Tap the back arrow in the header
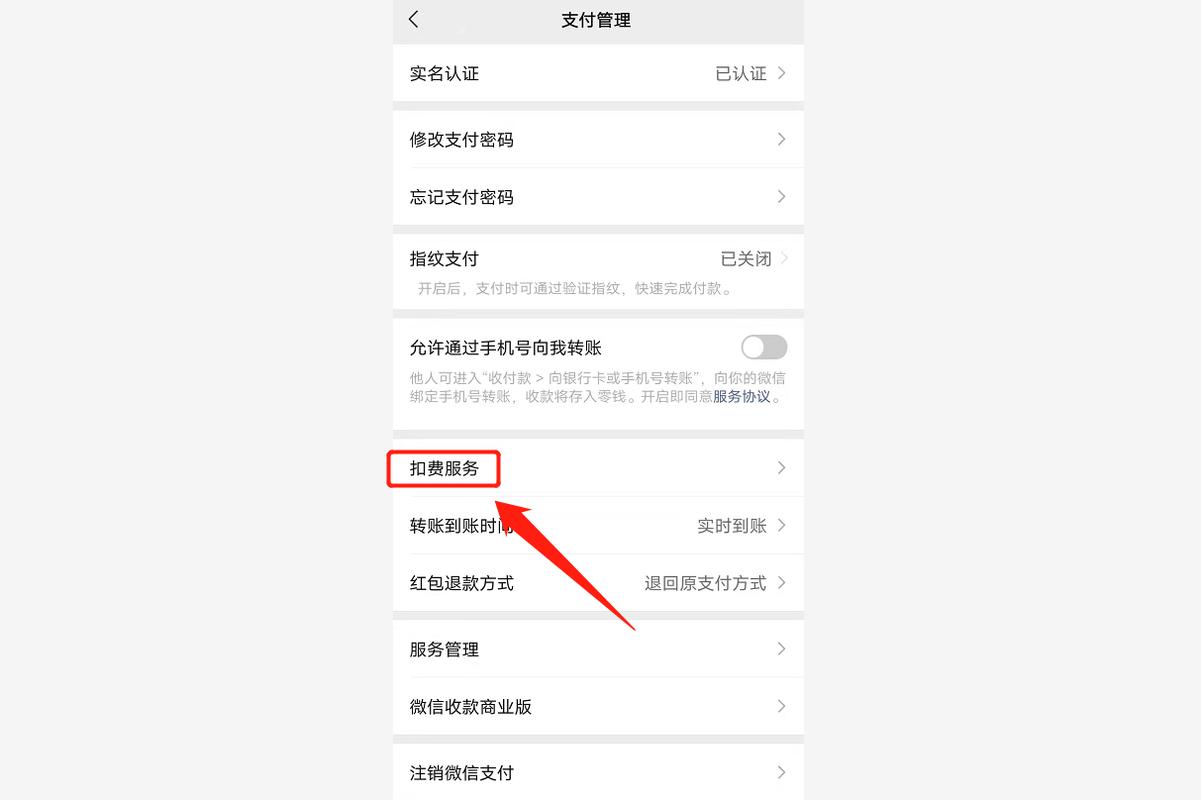Image resolution: width=1201 pixels, height=800 pixels. coord(414,20)
